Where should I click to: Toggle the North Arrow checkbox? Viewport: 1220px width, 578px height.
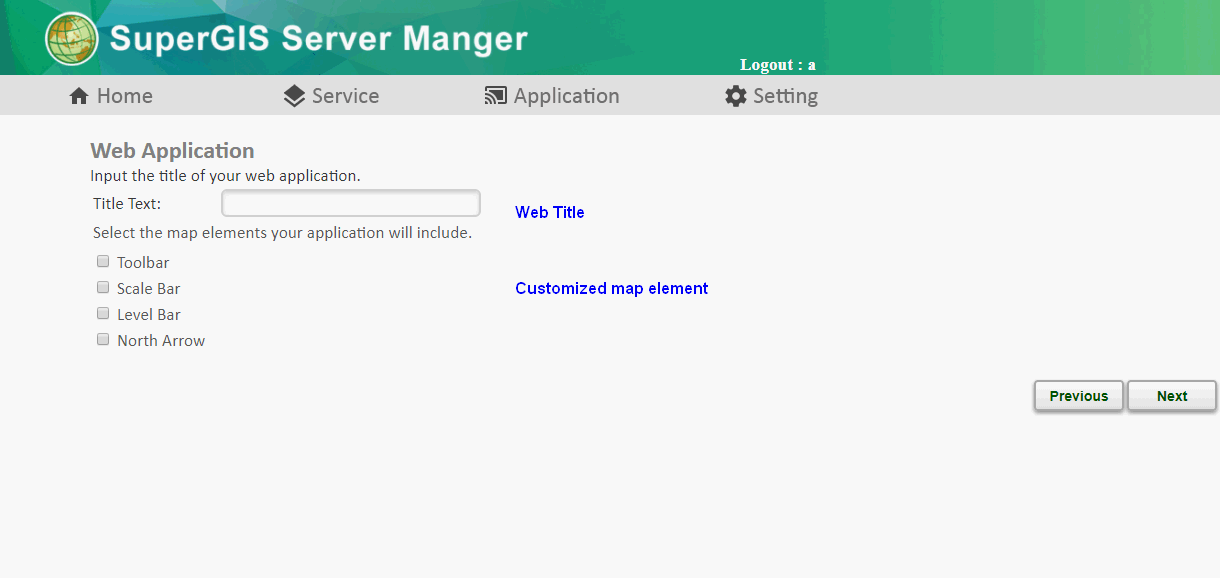click(x=103, y=339)
